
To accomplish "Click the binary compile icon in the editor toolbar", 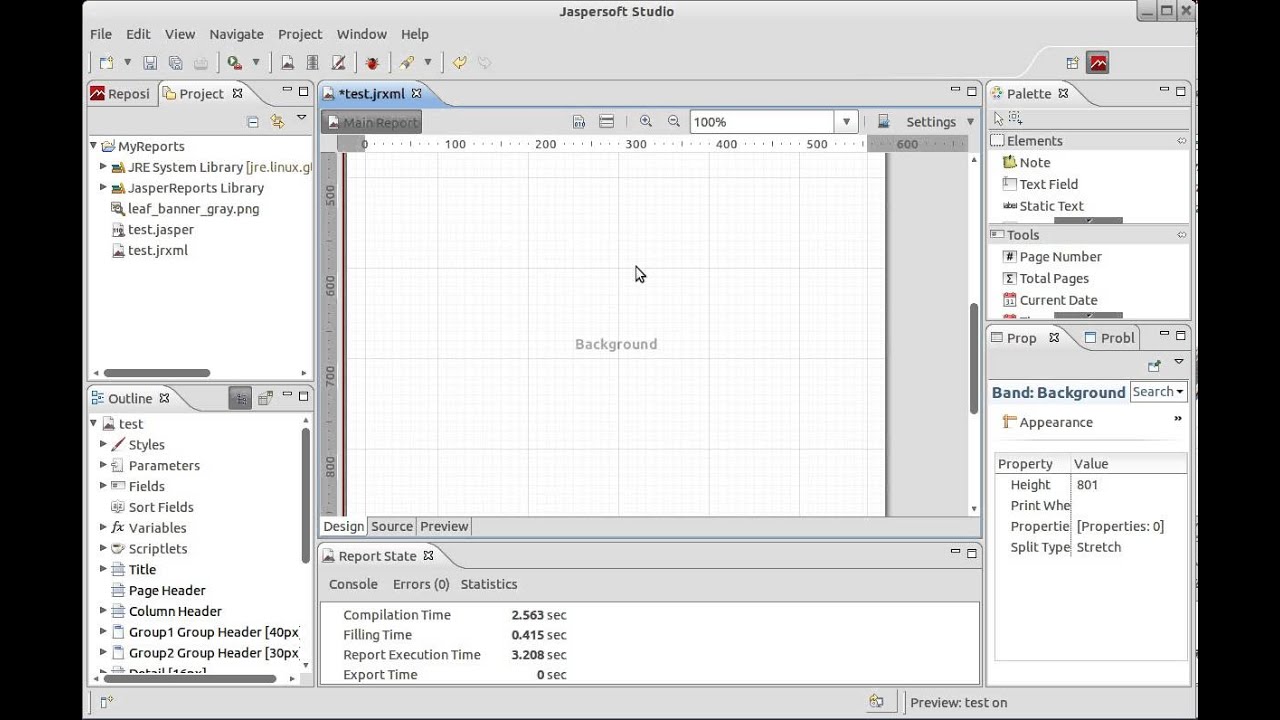I will (579, 122).
